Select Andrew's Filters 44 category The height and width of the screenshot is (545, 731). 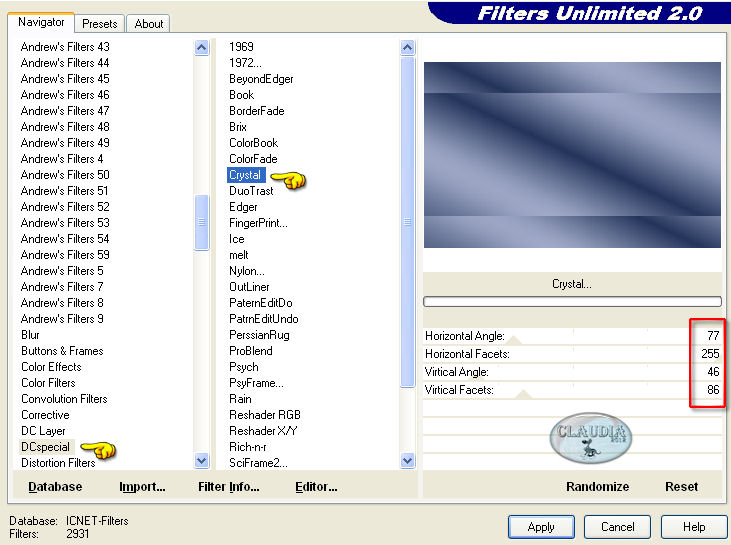pos(65,62)
